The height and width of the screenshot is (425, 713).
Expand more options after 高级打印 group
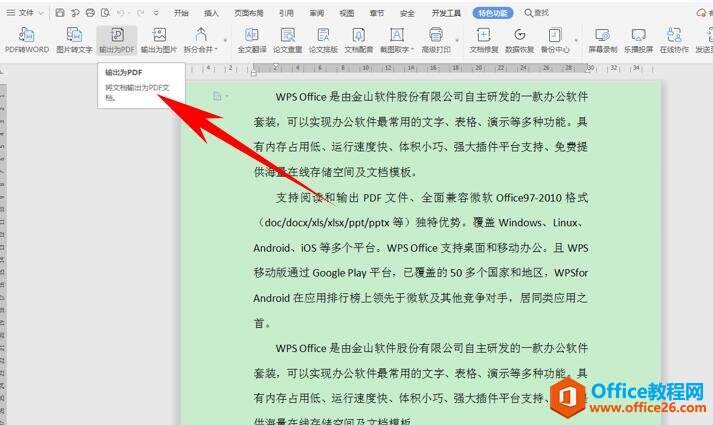click(457, 40)
